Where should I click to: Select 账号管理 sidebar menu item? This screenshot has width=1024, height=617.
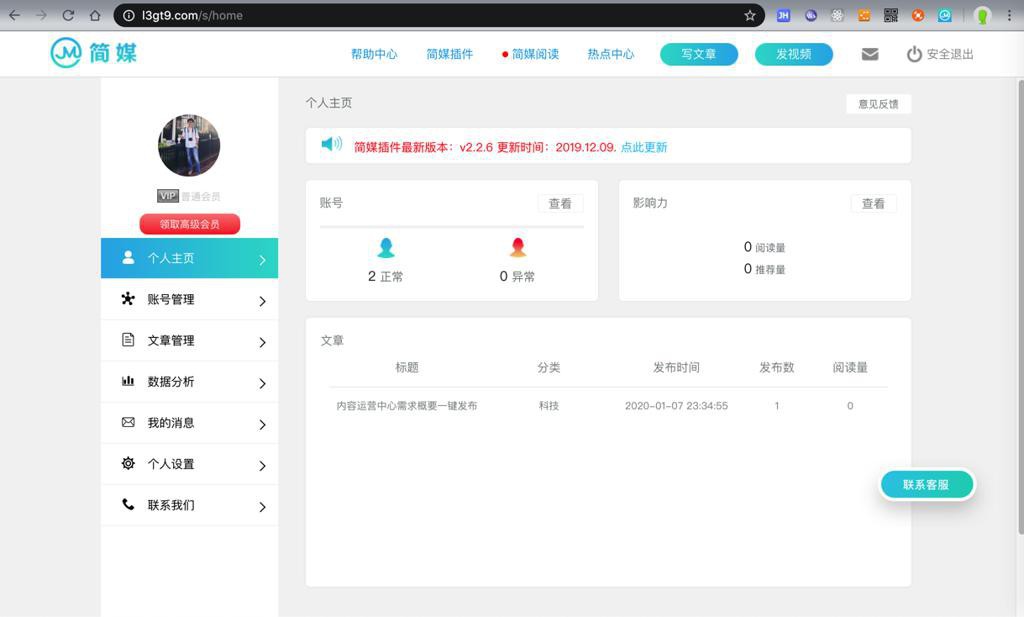click(189, 299)
